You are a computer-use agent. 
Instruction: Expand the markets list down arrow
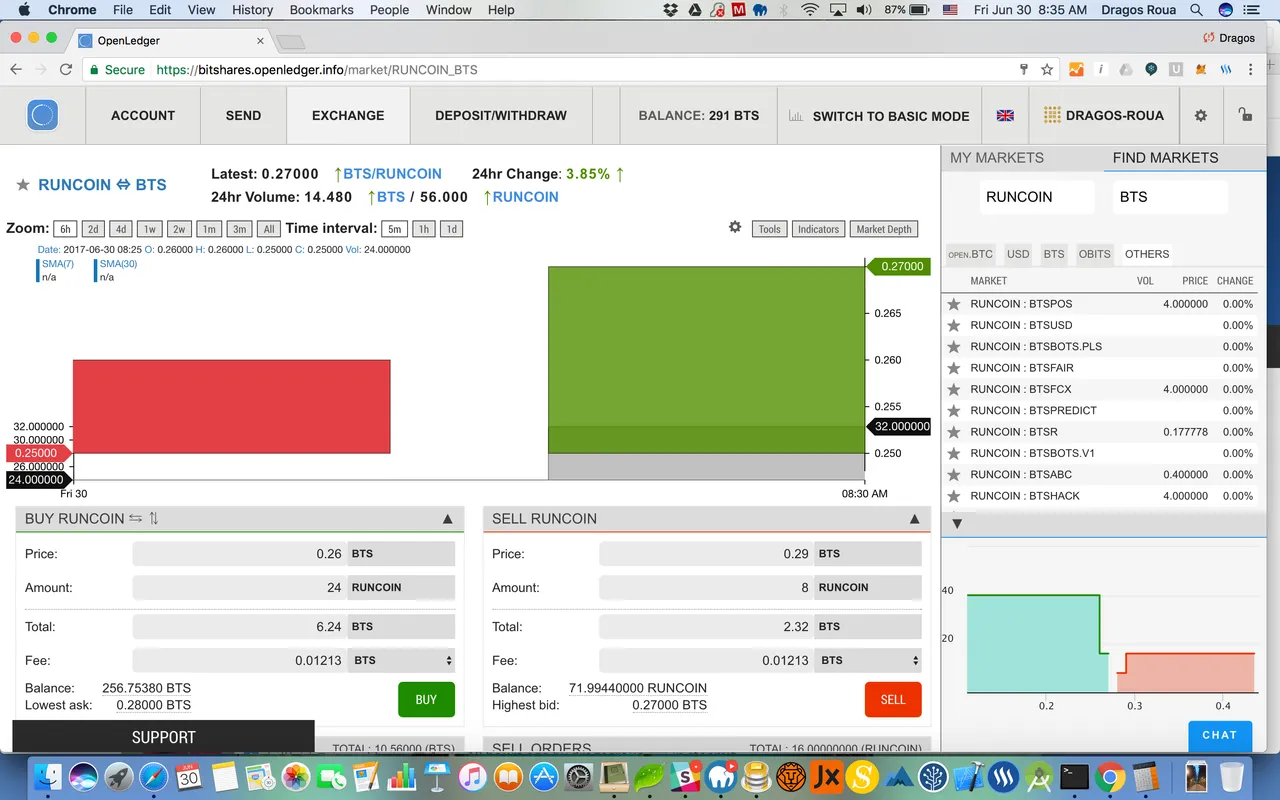pos(957,523)
